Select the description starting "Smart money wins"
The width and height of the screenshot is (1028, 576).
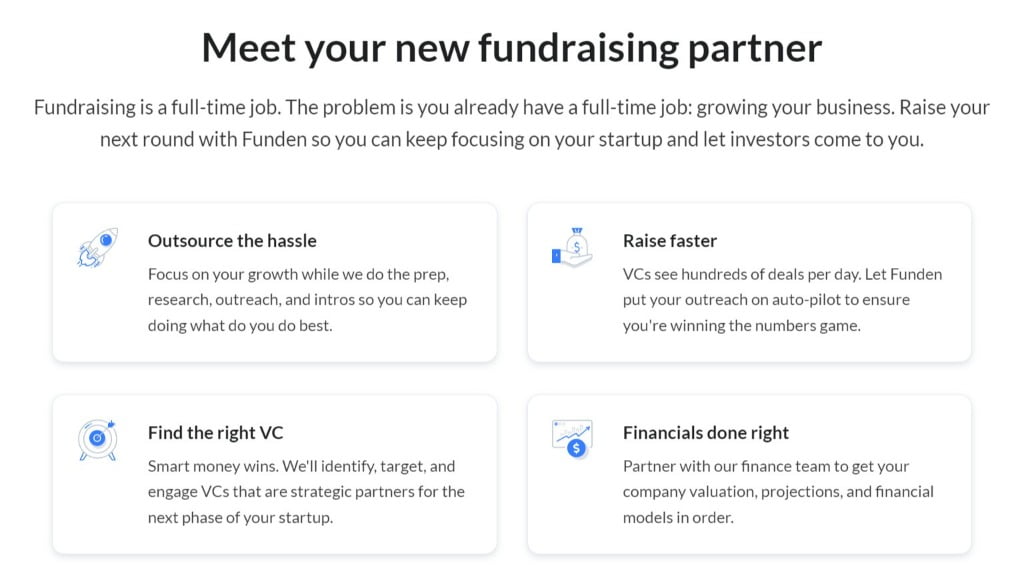pos(306,492)
